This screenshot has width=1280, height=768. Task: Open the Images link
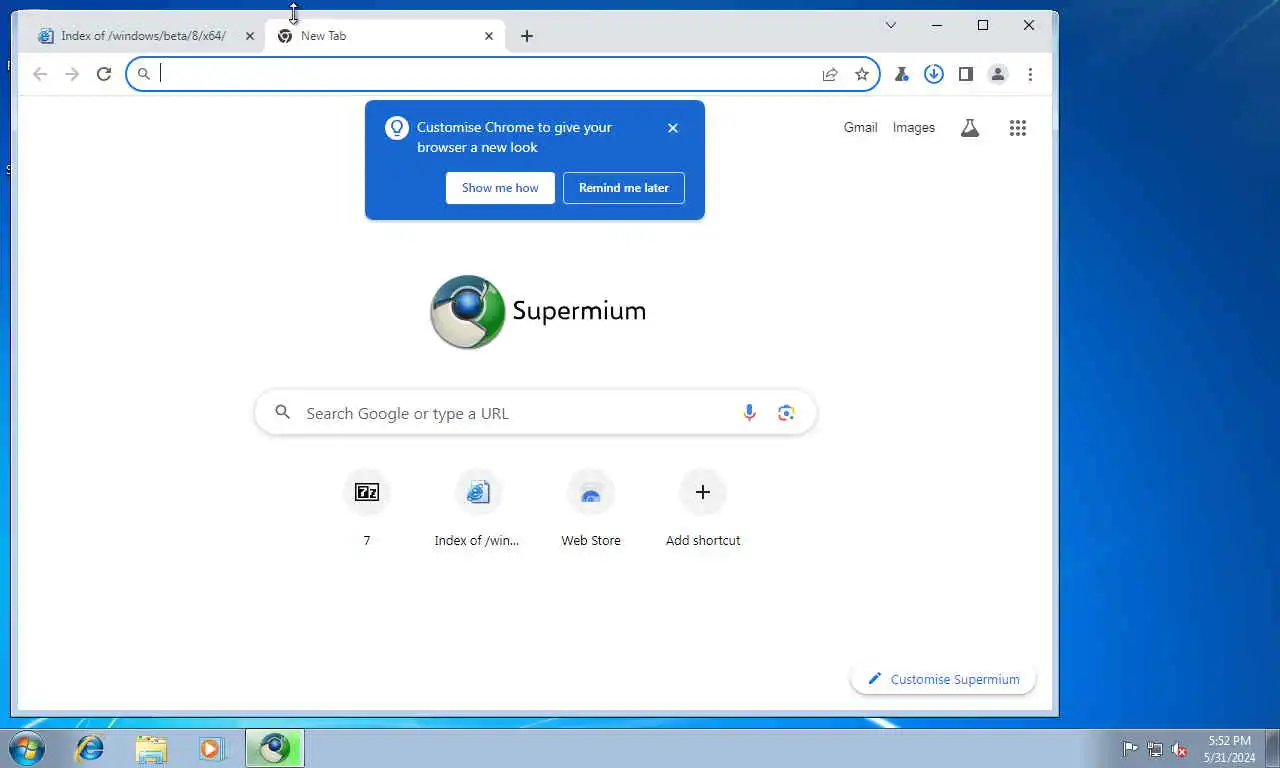[x=914, y=128]
